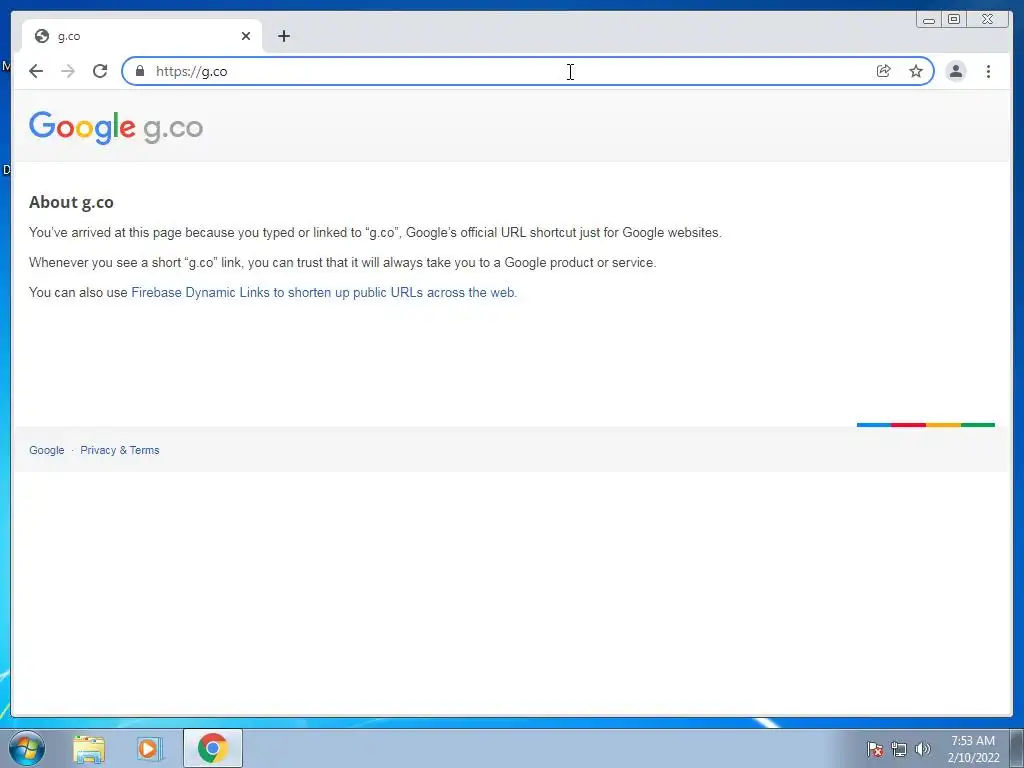Viewport: 1024px width, 768px height.
Task: Open a new tab
Action: click(283, 36)
